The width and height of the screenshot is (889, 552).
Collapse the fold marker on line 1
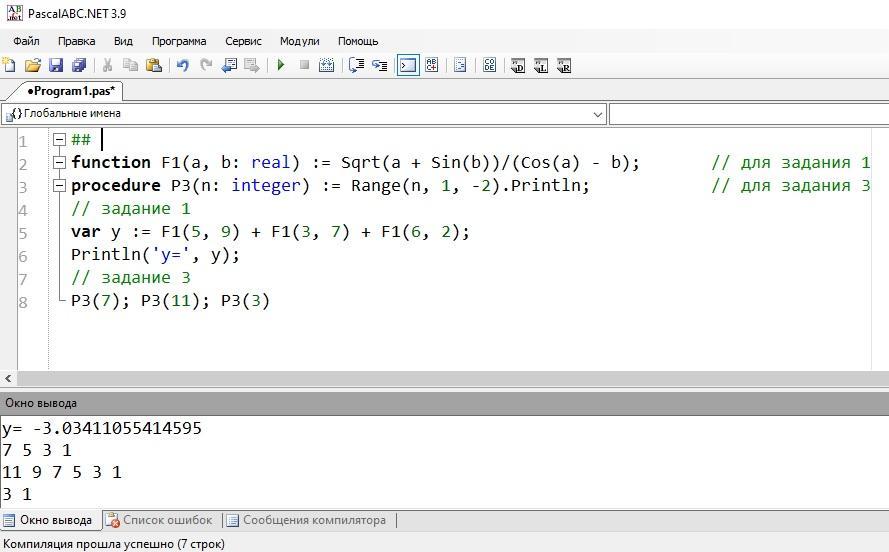(59, 139)
